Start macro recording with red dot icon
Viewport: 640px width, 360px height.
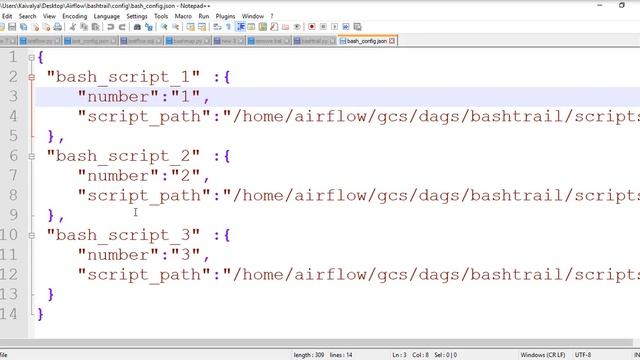(x=312, y=27)
